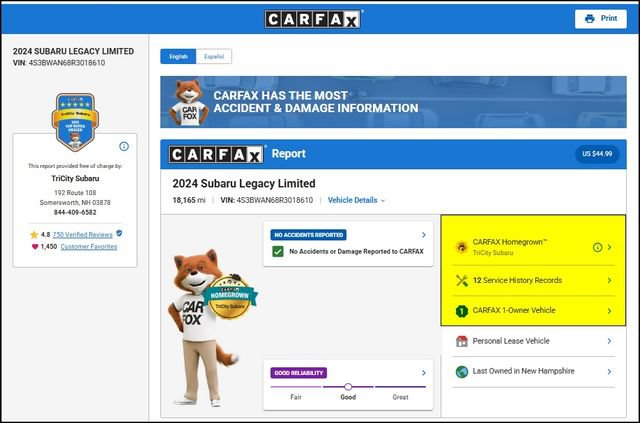Image resolution: width=640 pixels, height=423 pixels.
Task: Switch to the English language tab
Action: tap(178, 56)
